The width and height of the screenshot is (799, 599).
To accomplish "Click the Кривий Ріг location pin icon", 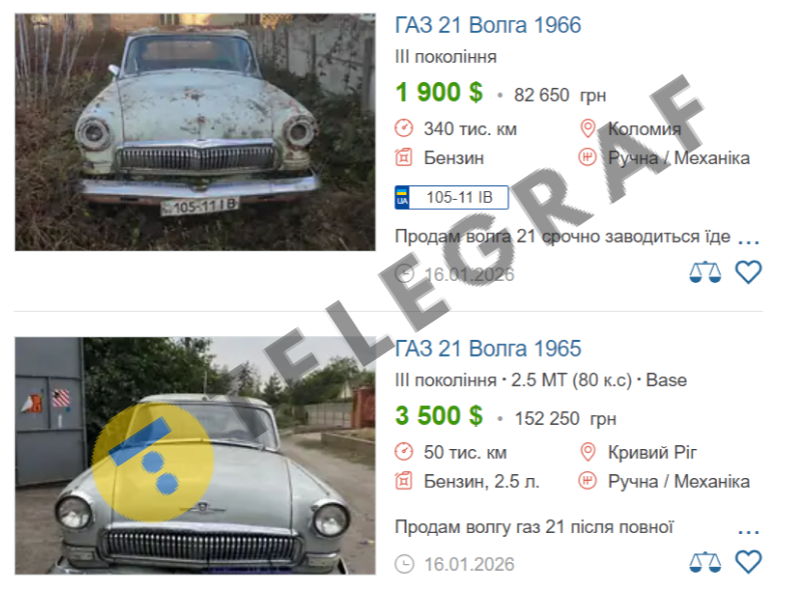I will (x=588, y=452).
